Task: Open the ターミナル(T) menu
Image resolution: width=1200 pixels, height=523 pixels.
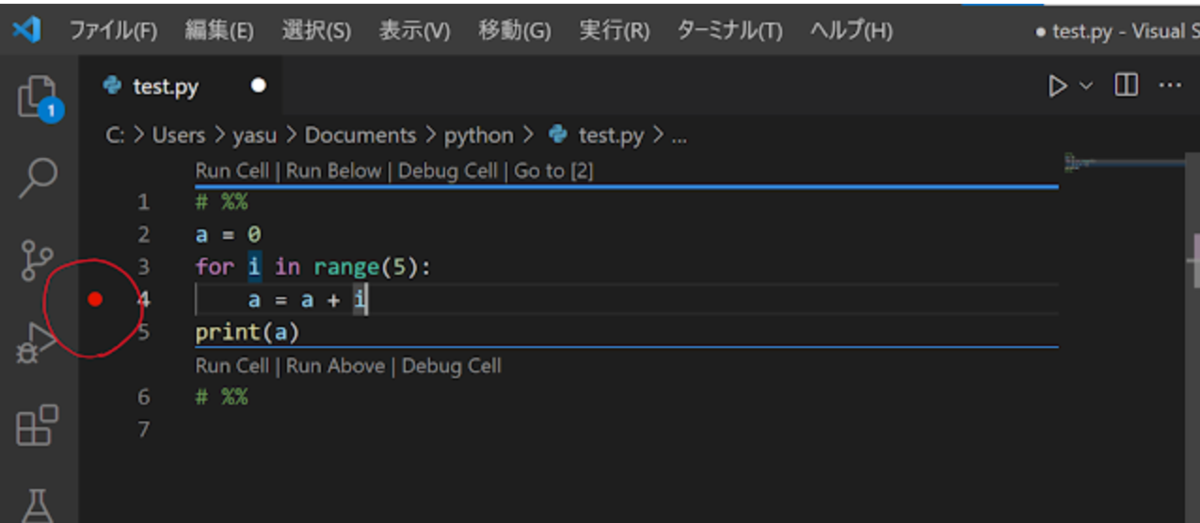Action: [729, 31]
